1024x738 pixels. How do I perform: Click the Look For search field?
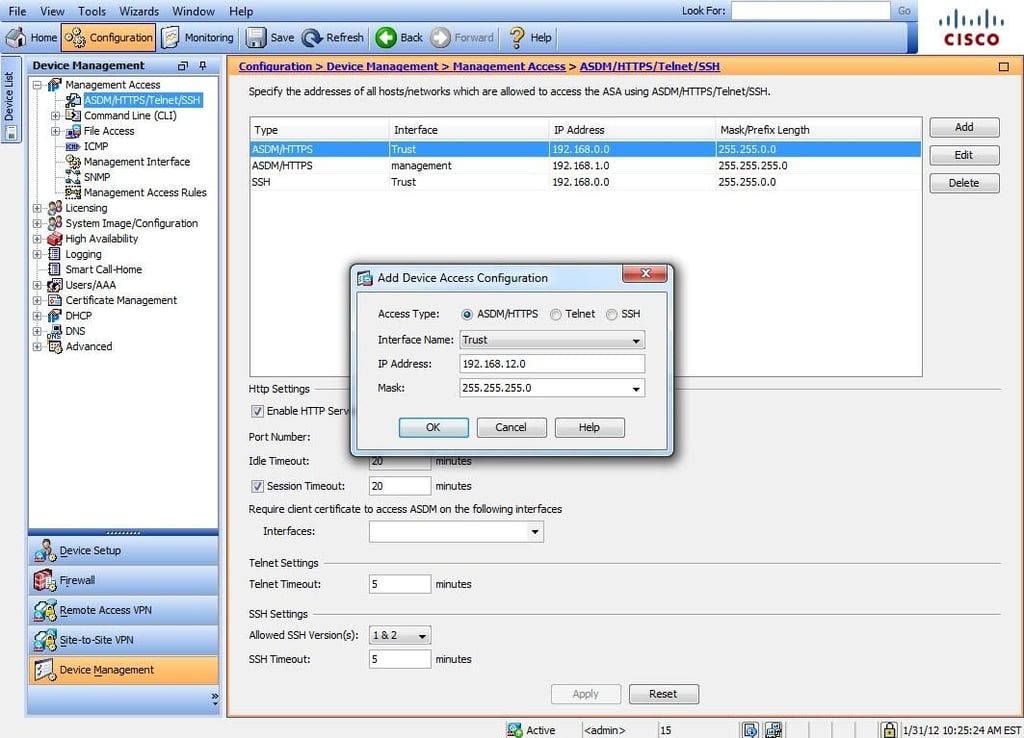coord(810,10)
